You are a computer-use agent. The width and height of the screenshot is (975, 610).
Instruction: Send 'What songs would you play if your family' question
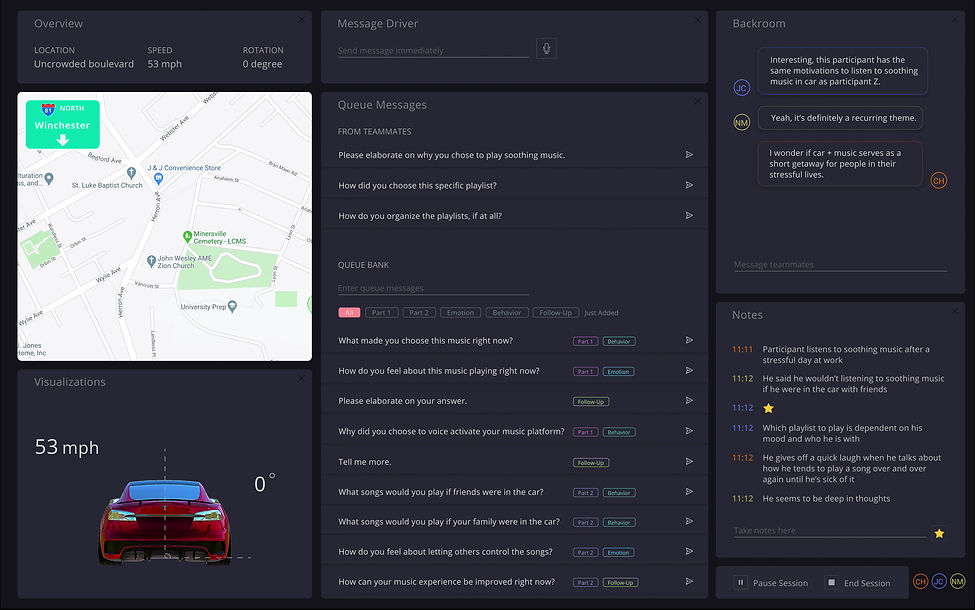pyautogui.click(x=689, y=521)
